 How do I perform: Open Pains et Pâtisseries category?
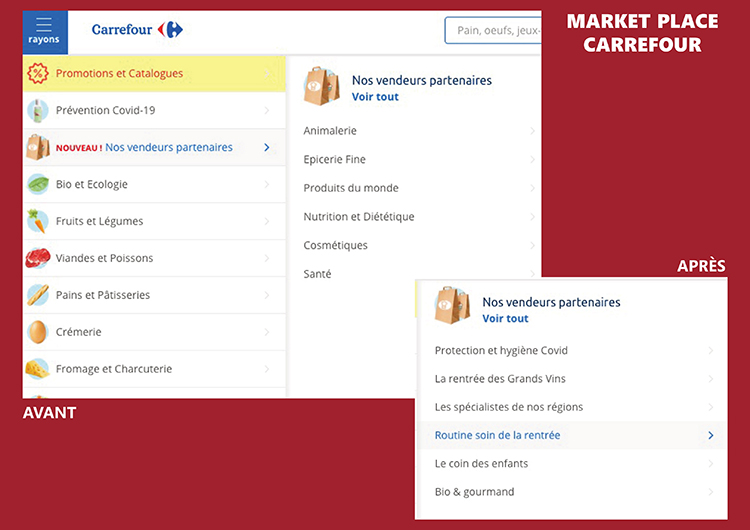[x=154, y=295]
